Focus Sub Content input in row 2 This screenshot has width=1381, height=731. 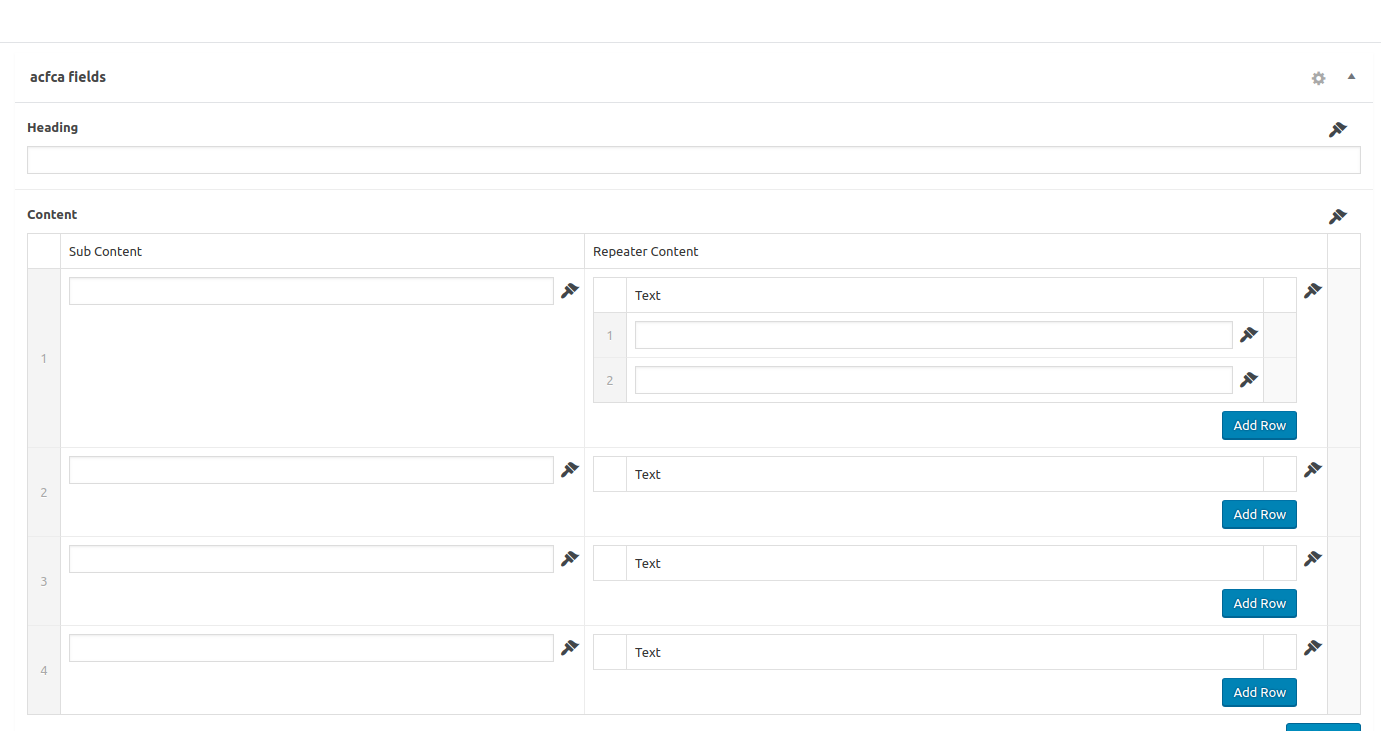311,470
